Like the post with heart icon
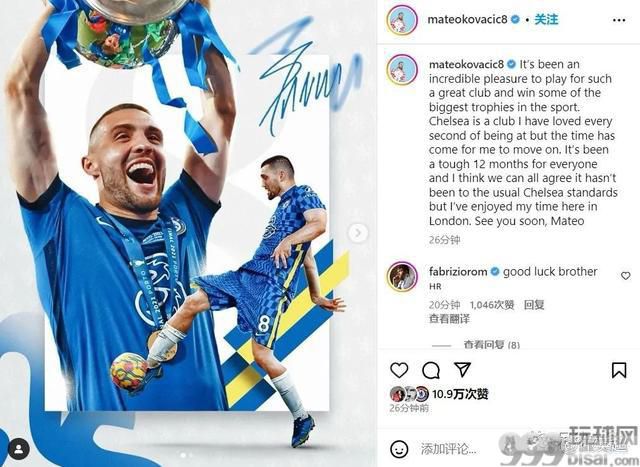This screenshot has width=640, height=467. pos(399,370)
